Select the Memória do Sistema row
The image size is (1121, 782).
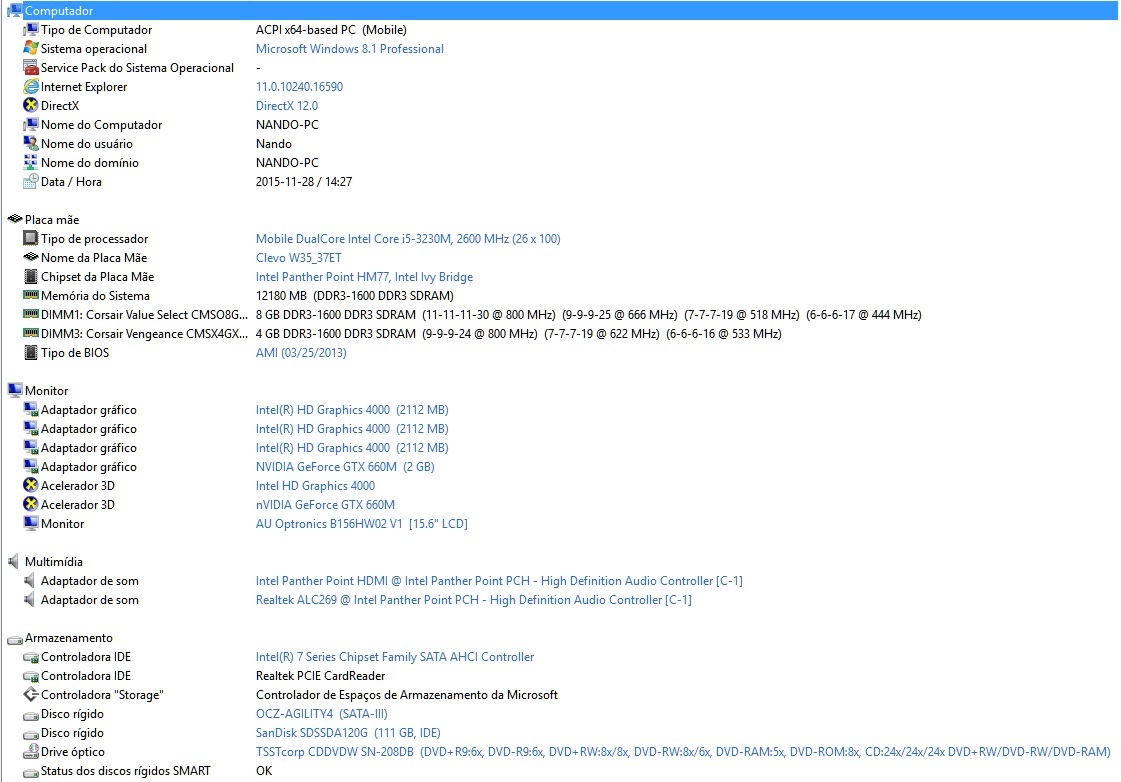coord(95,296)
